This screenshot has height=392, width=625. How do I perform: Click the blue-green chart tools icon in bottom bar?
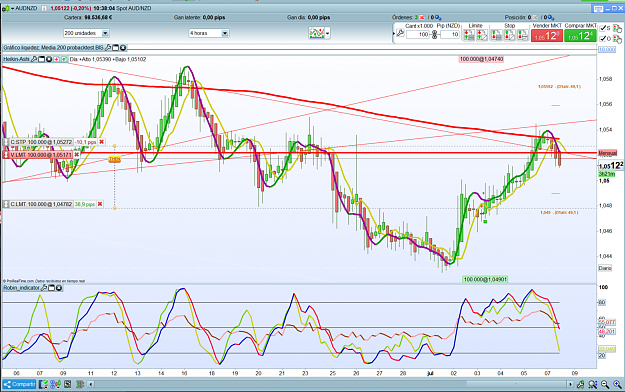pos(55,384)
